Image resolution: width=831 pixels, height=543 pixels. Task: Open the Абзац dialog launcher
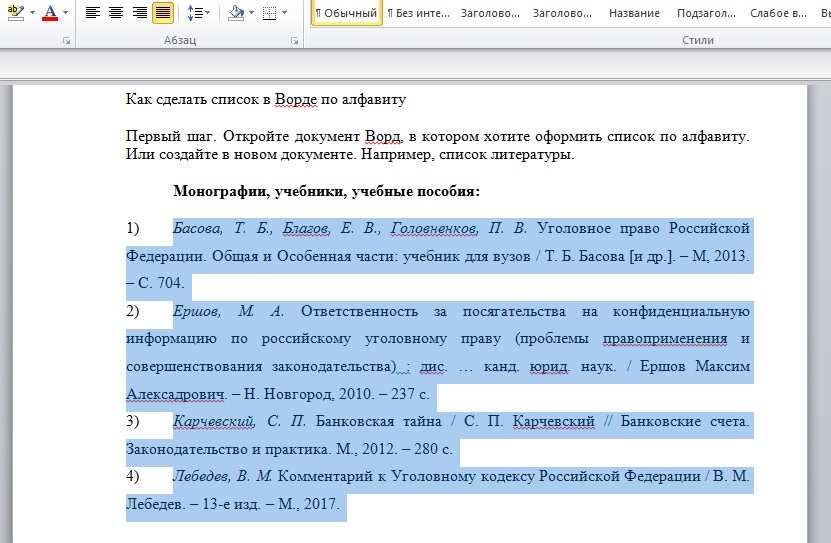(295, 41)
